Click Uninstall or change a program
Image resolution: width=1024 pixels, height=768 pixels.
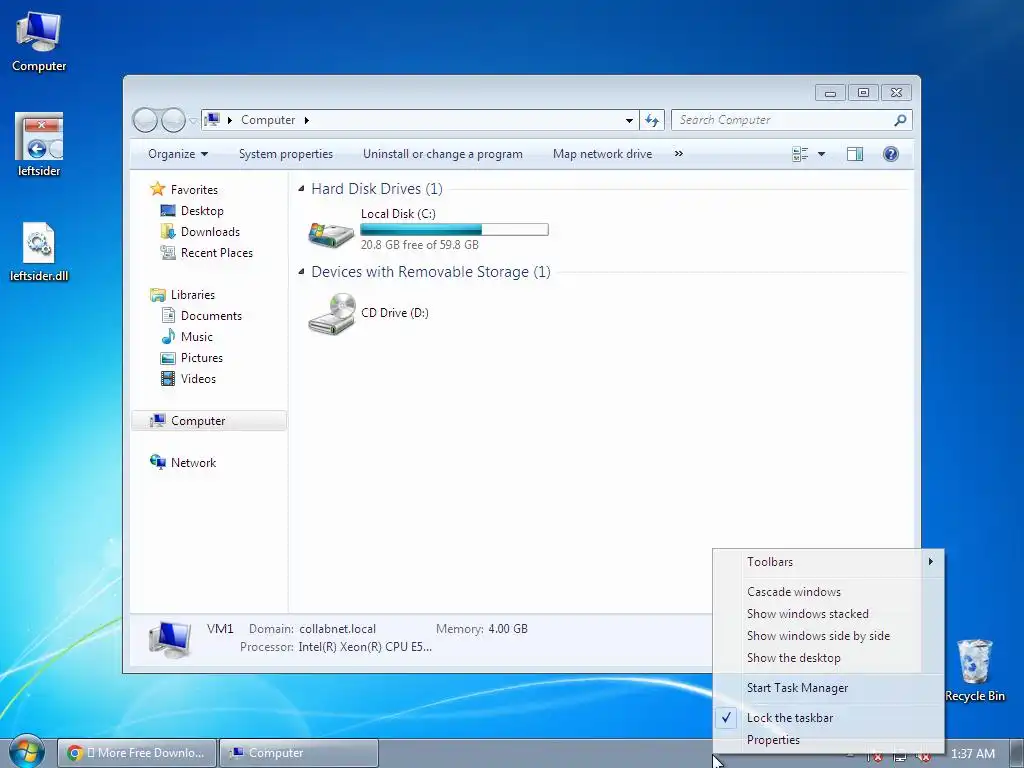[443, 154]
